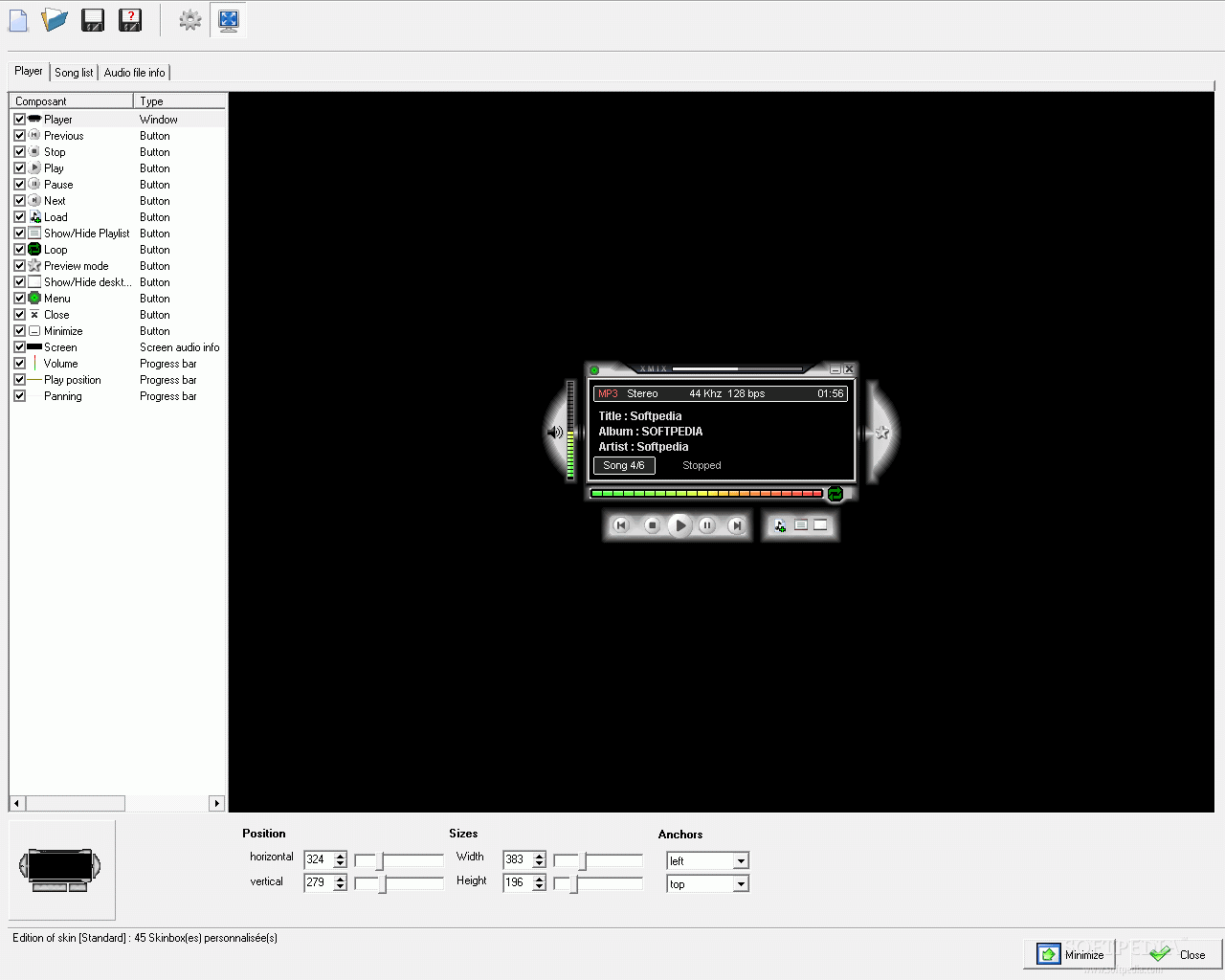
Task: Toggle the Show/Hide Playlist checkbox
Action: point(19,234)
